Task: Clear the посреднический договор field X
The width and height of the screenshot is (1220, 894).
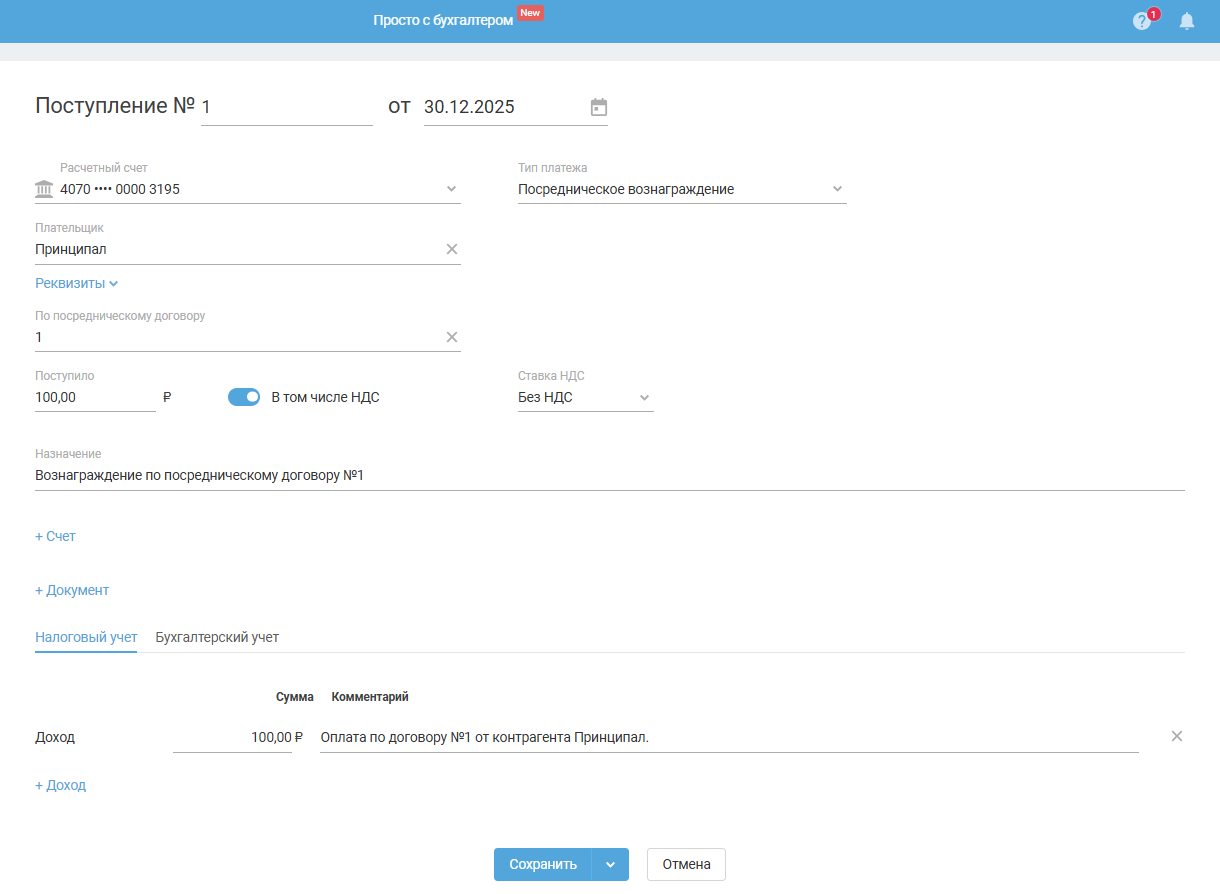Action: pos(452,337)
